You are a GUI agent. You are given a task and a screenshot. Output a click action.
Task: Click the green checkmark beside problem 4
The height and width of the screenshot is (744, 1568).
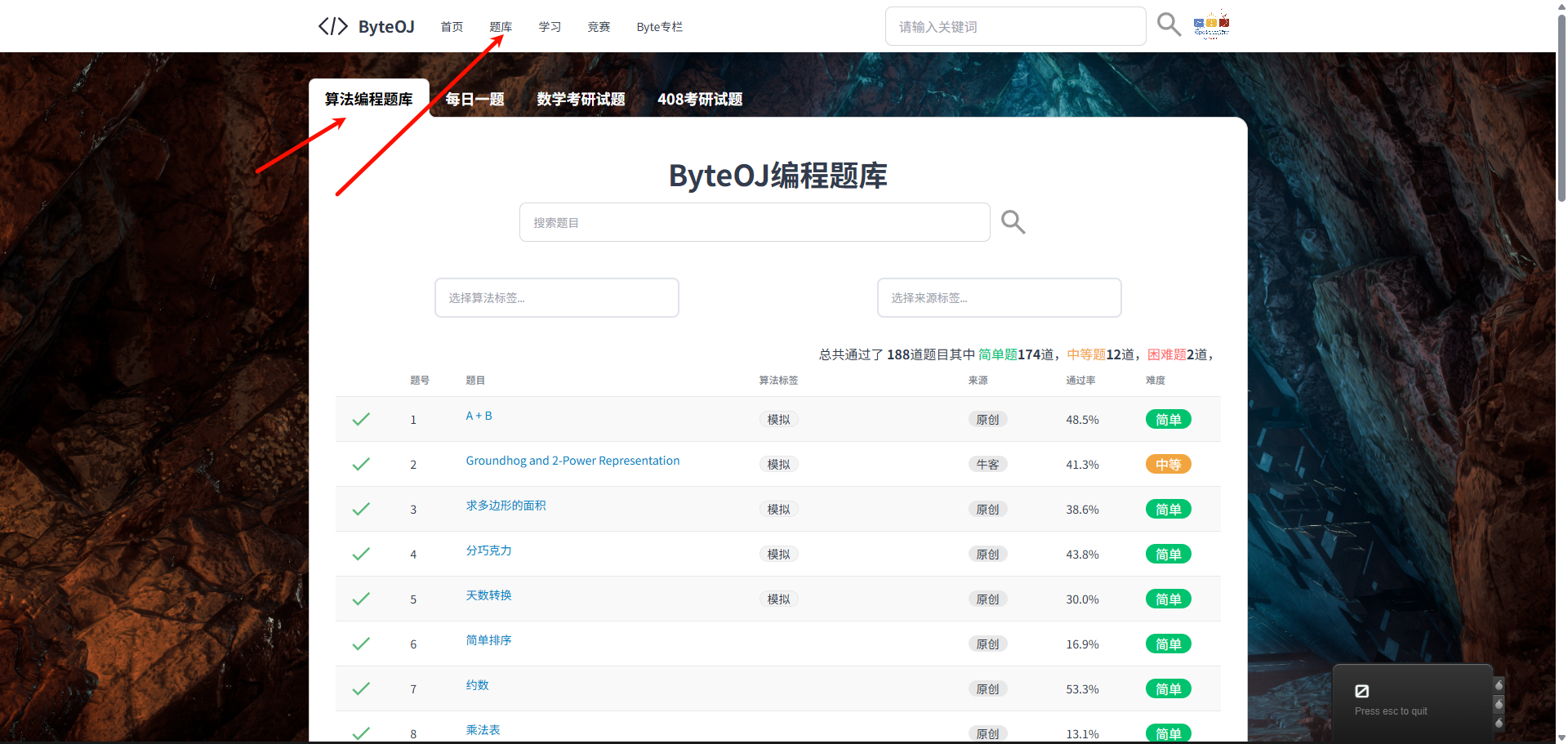[x=361, y=554]
